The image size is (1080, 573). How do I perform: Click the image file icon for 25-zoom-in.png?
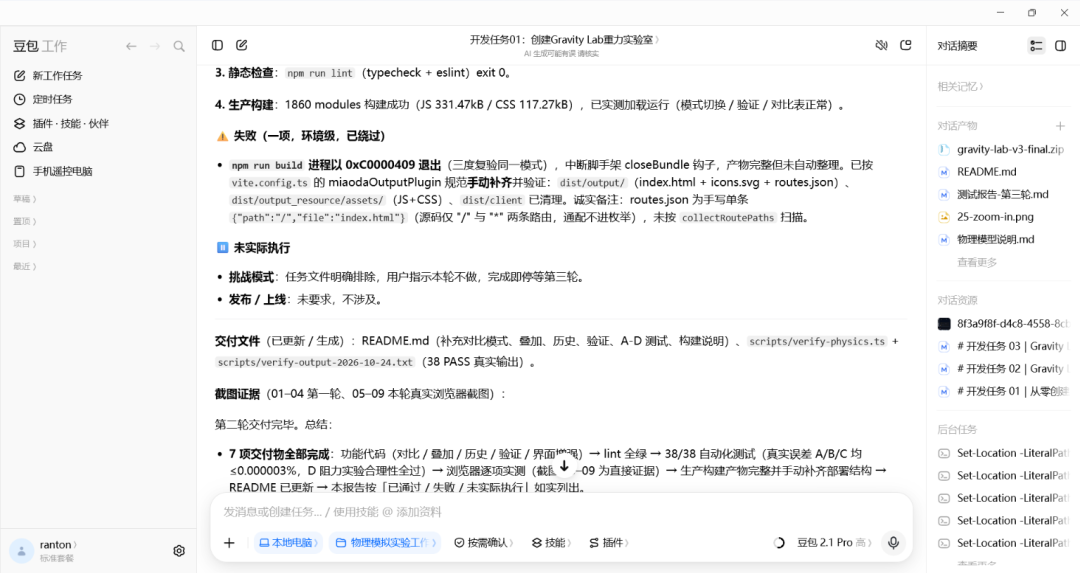coord(944,217)
